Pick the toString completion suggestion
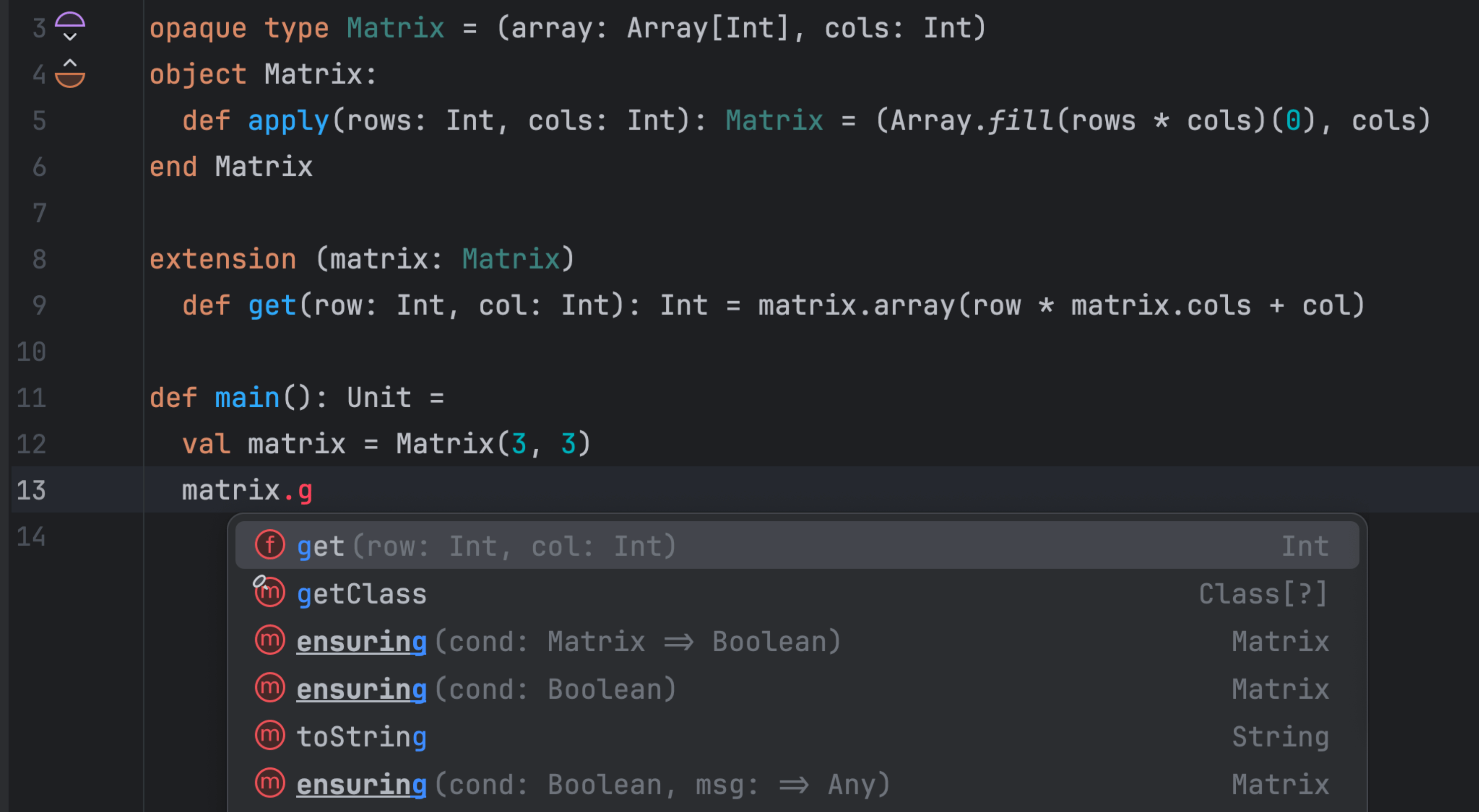This screenshot has width=1479, height=812. click(x=362, y=737)
